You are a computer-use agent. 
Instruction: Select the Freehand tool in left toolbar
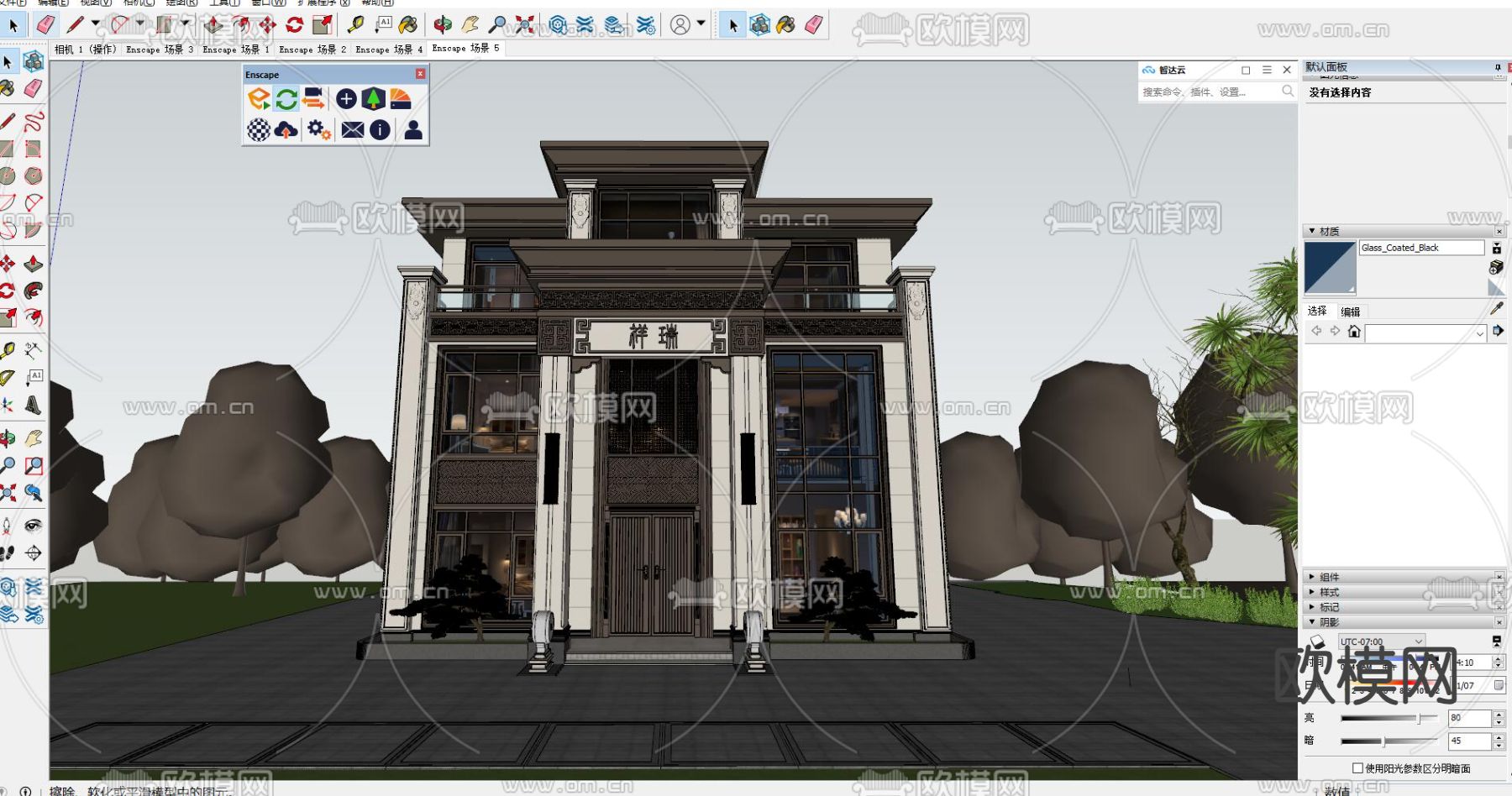pyautogui.click(x=34, y=122)
